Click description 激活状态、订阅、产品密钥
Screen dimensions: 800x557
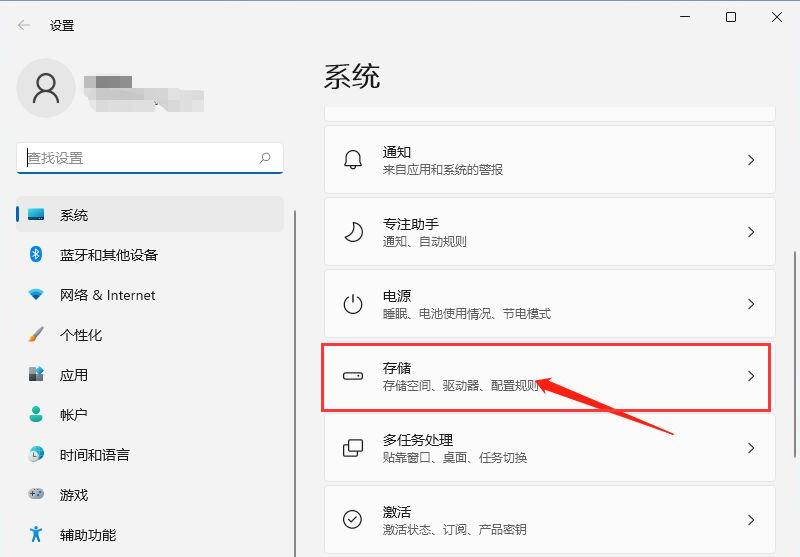pyautogui.click(x=455, y=529)
